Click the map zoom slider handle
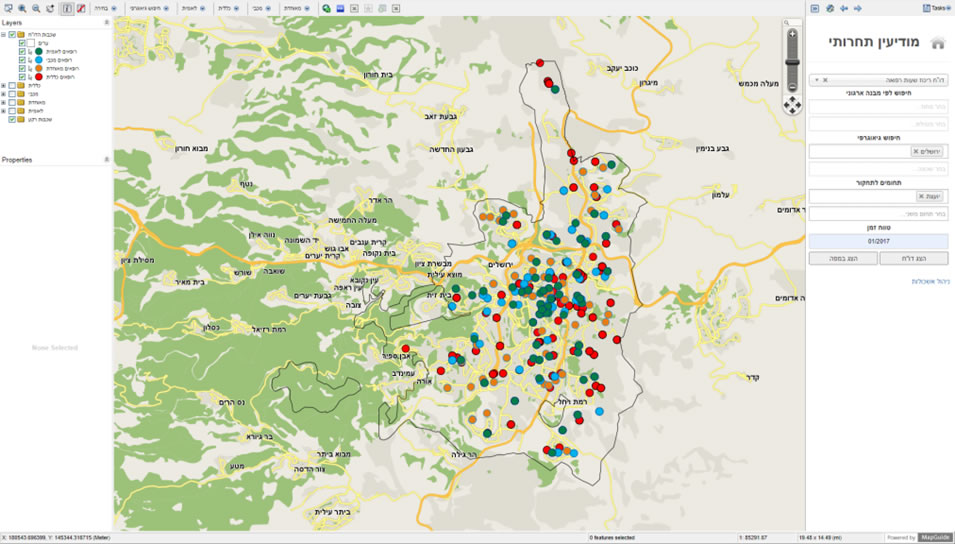Viewport: 955px width, 544px height. click(792, 60)
